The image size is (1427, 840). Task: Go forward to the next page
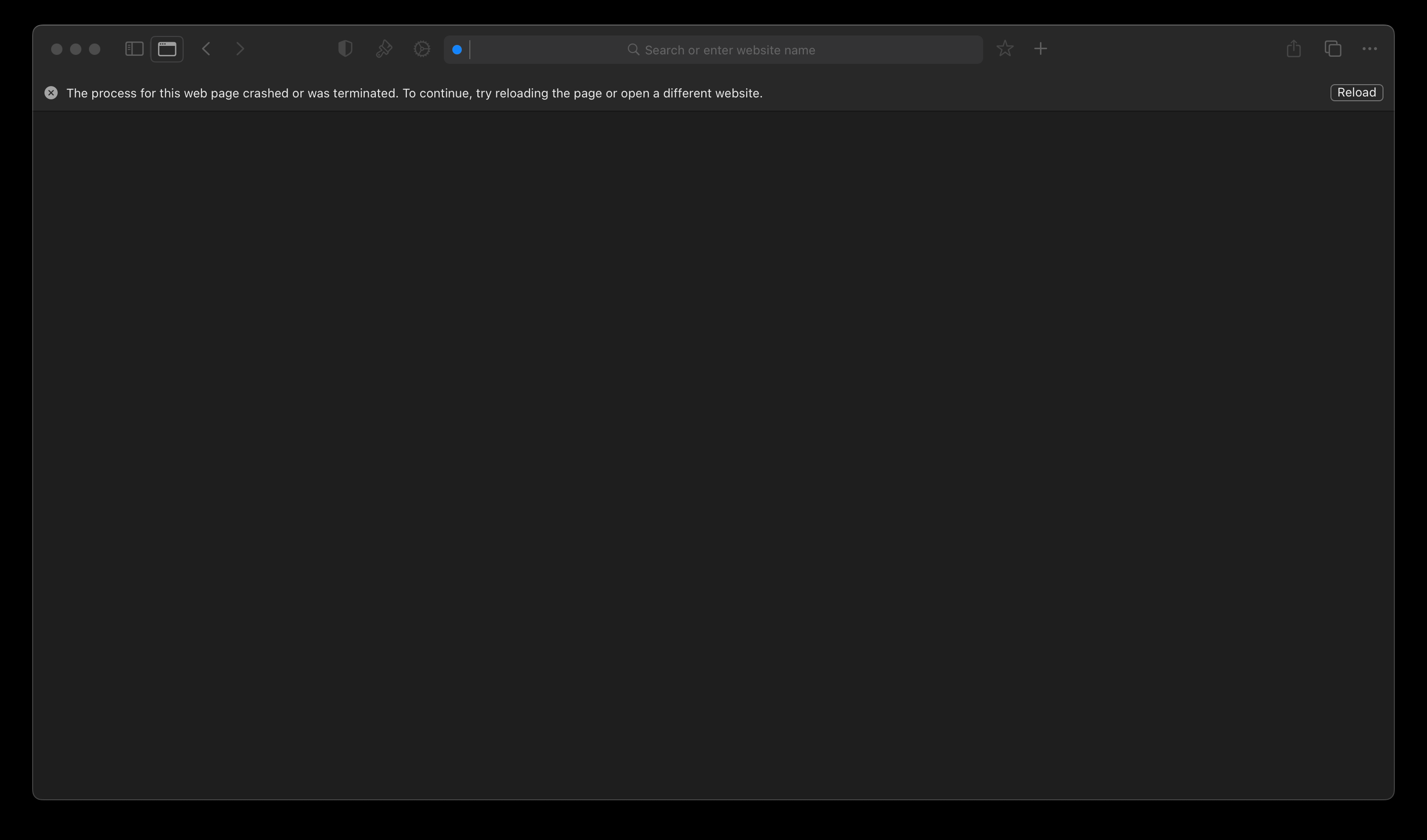240,49
